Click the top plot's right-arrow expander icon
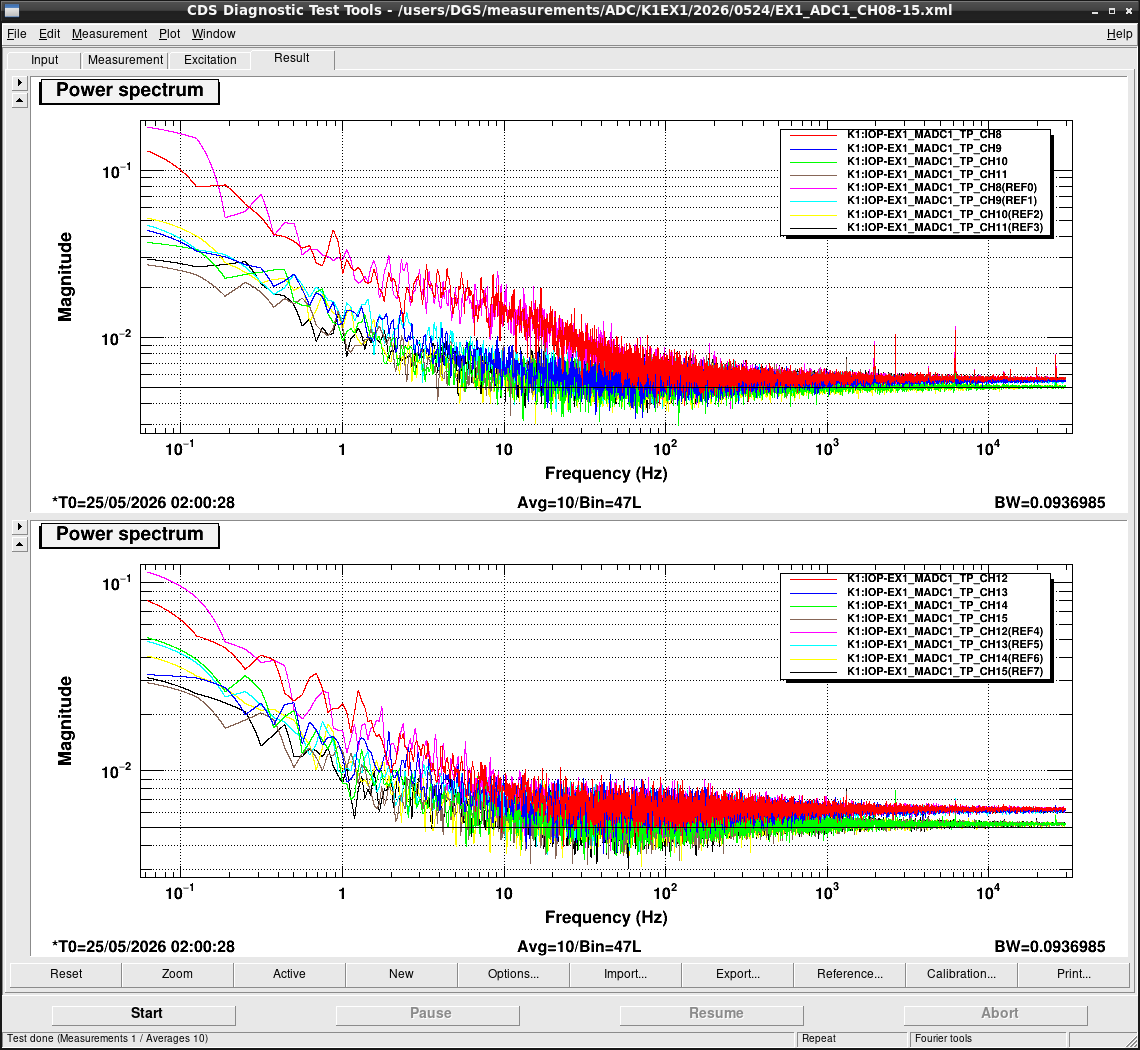The width and height of the screenshot is (1140, 1050). click(x=20, y=83)
